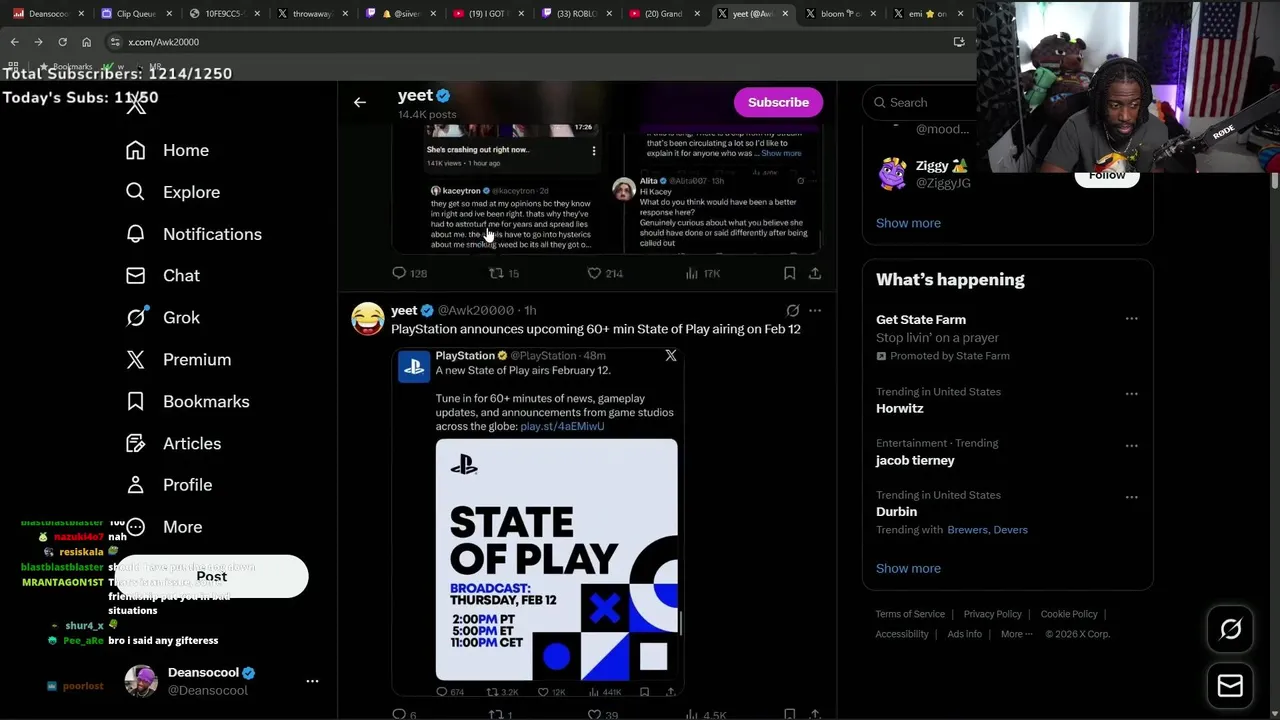The image size is (1280, 720).
Task: Open Devers related trend link
Action: pyautogui.click(x=1010, y=530)
